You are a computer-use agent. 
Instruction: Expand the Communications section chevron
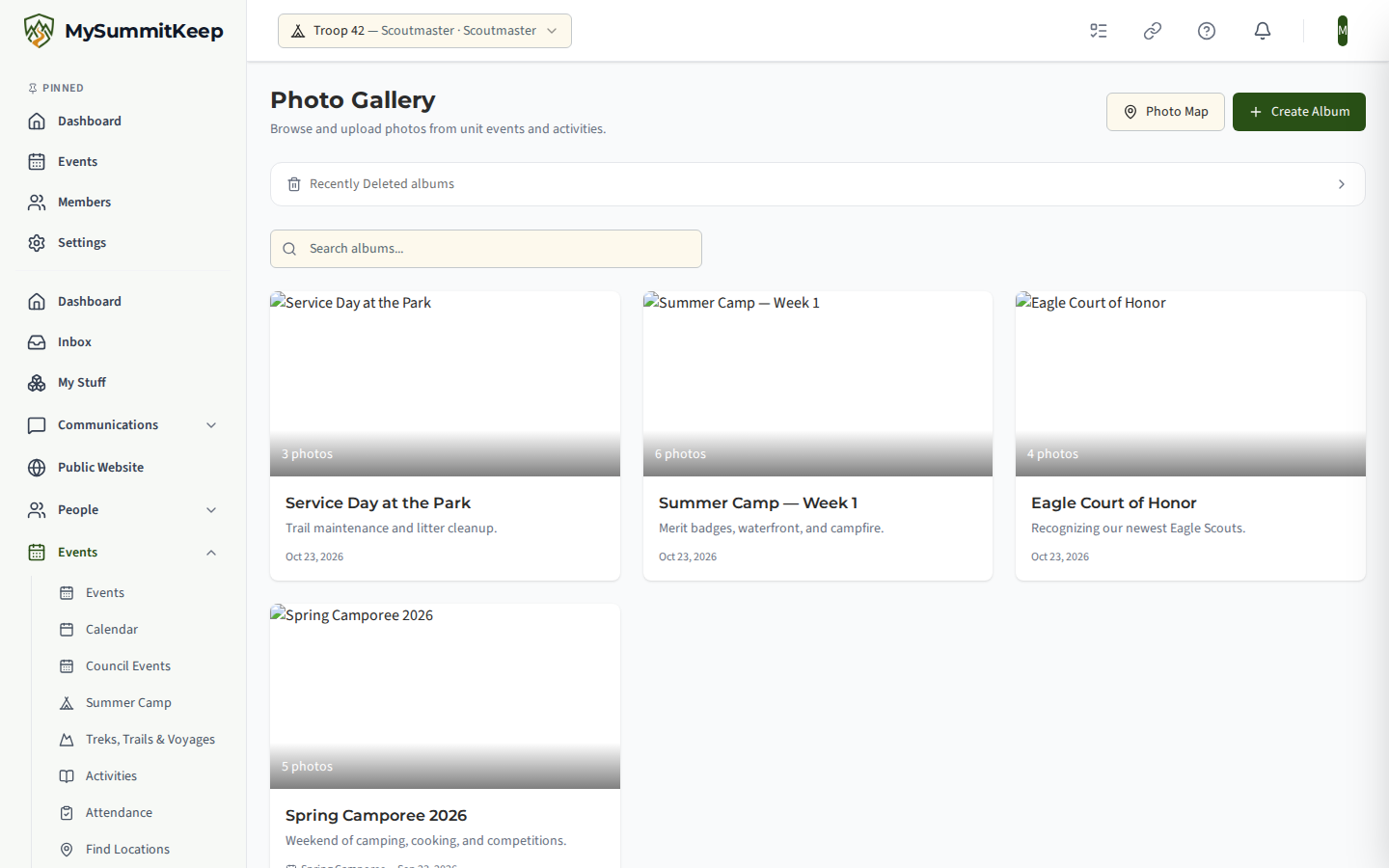(211, 425)
